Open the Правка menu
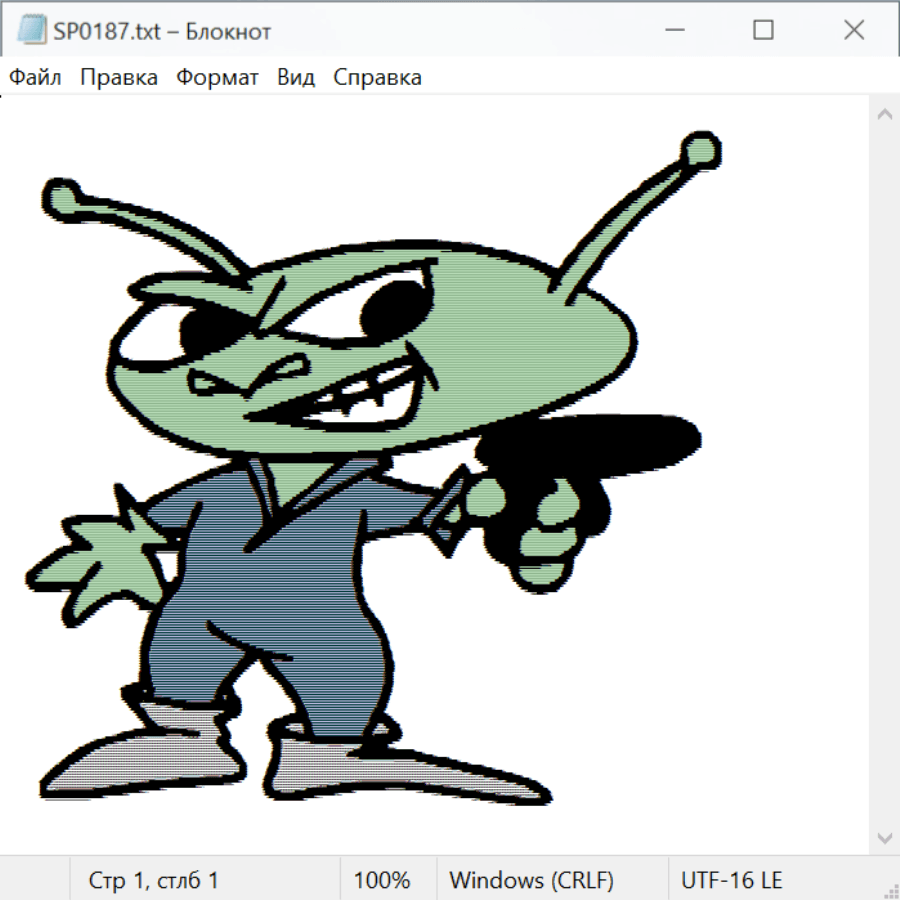The image size is (900, 900). click(x=119, y=78)
